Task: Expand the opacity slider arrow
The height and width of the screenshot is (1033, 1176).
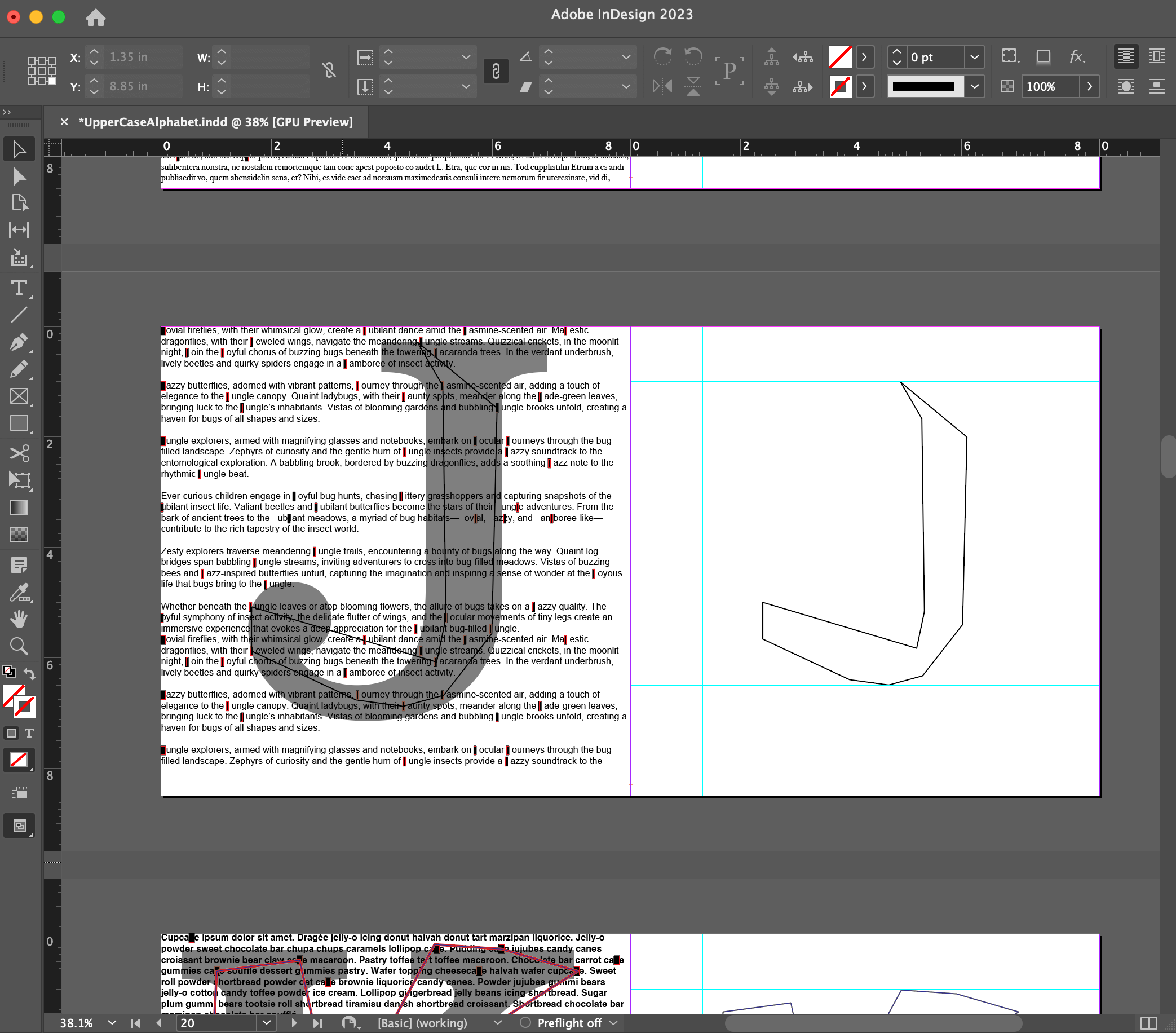Action: coord(1090,86)
